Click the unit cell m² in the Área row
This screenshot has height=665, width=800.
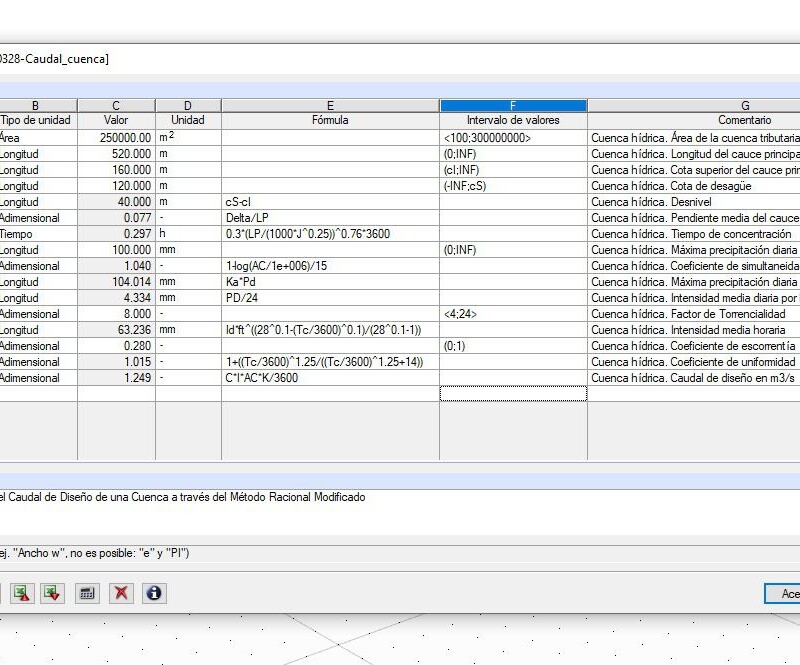[x=188, y=138]
